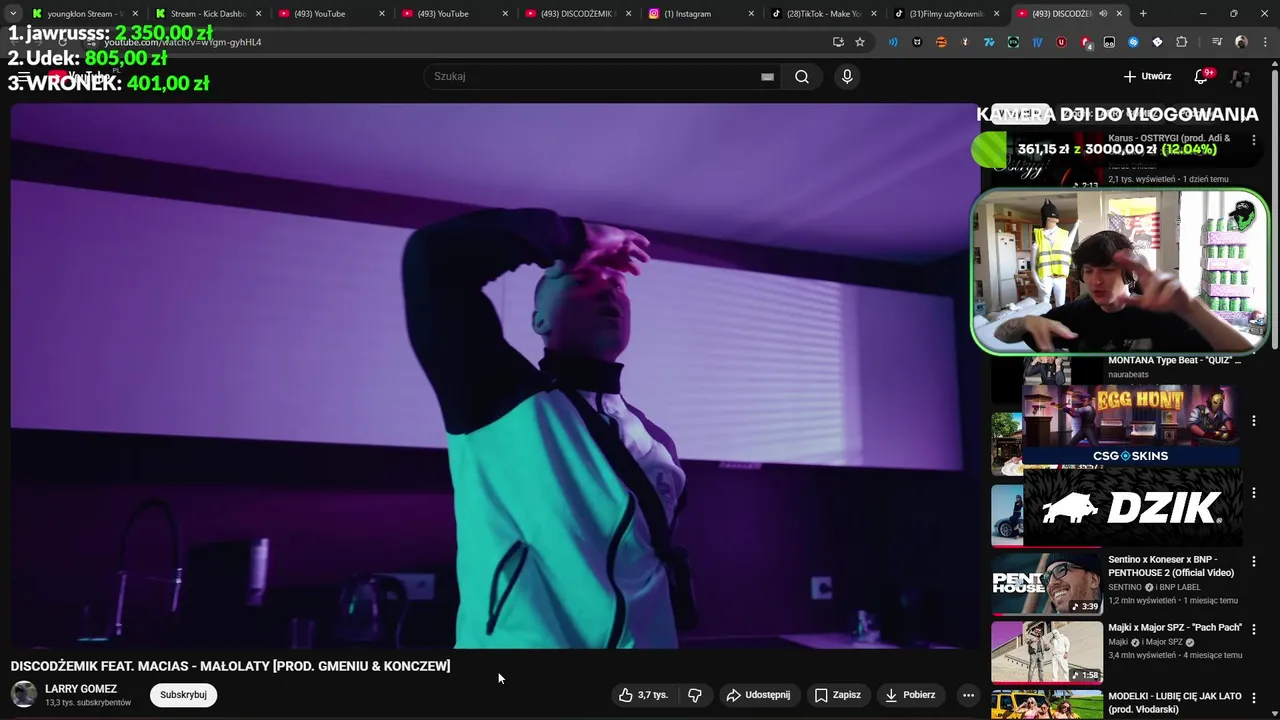Open the new tab plus button

coord(1143,14)
